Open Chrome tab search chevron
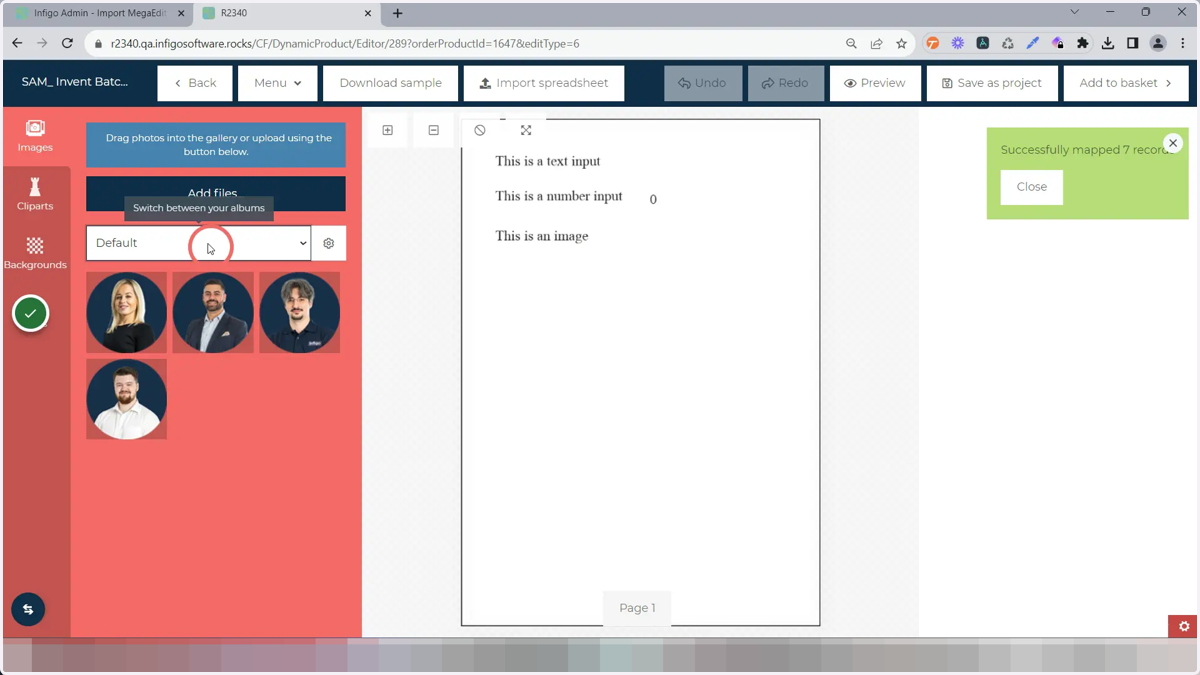Image resolution: width=1200 pixels, height=675 pixels. 1075,13
